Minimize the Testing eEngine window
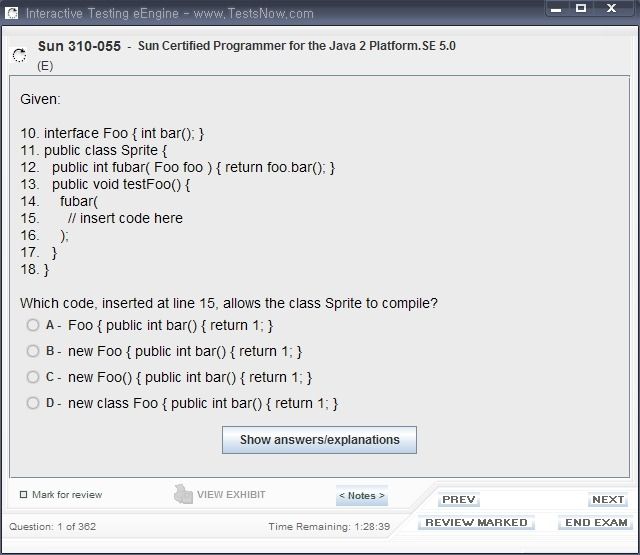 (556, 9)
